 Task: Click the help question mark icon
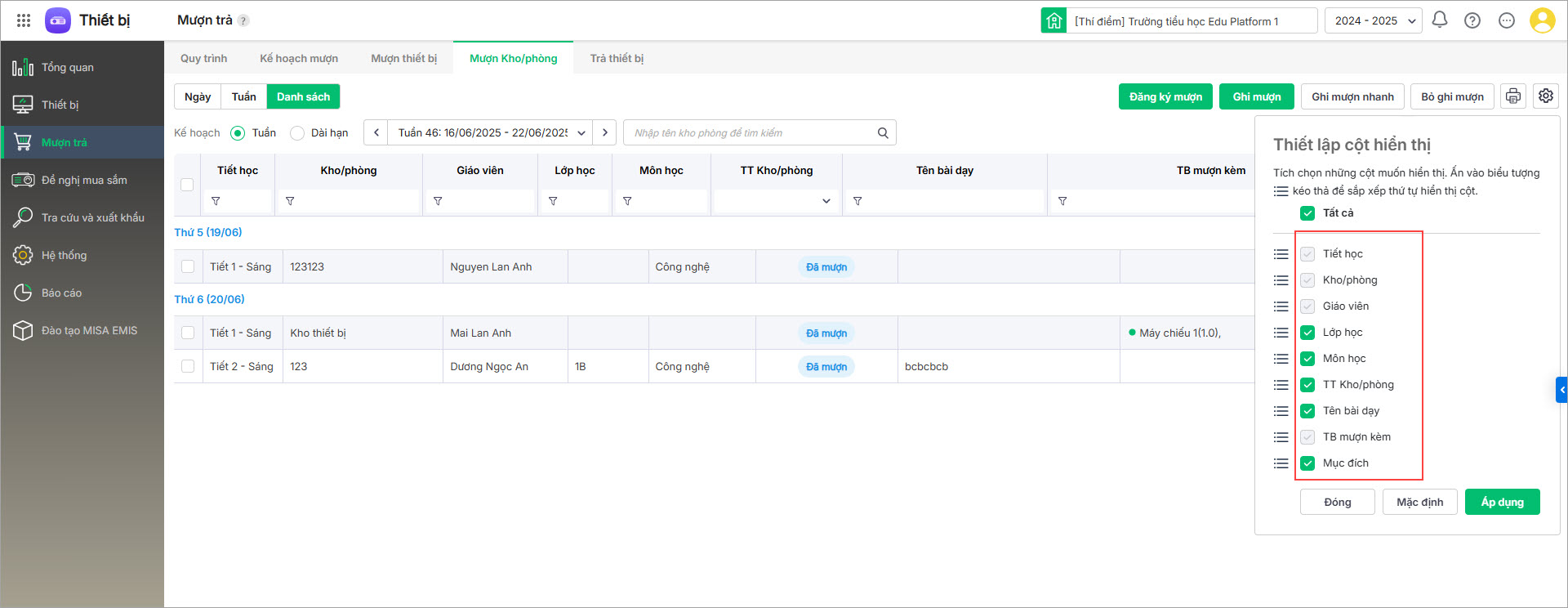pos(1472,20)
